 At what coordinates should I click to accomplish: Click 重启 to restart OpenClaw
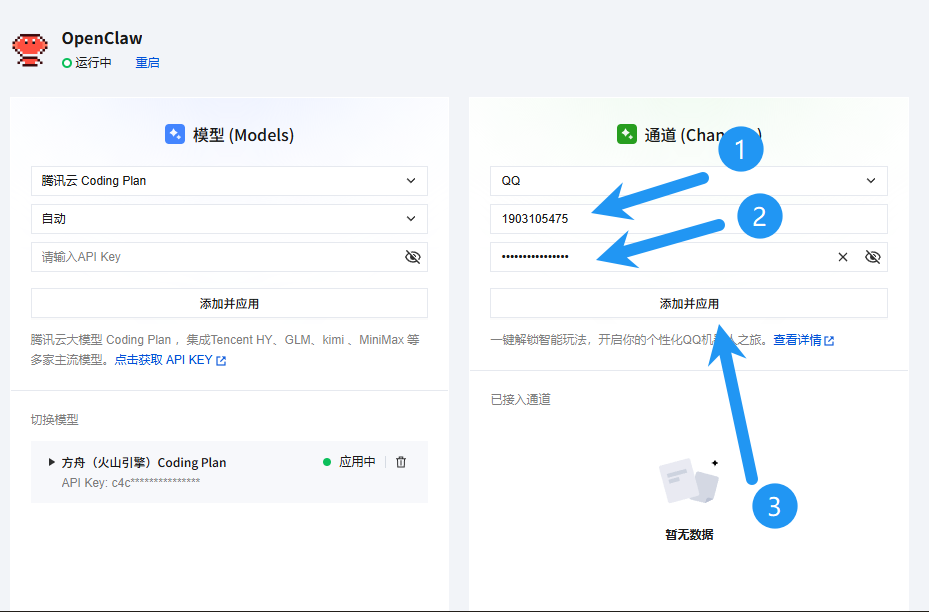tap(147, 63)
